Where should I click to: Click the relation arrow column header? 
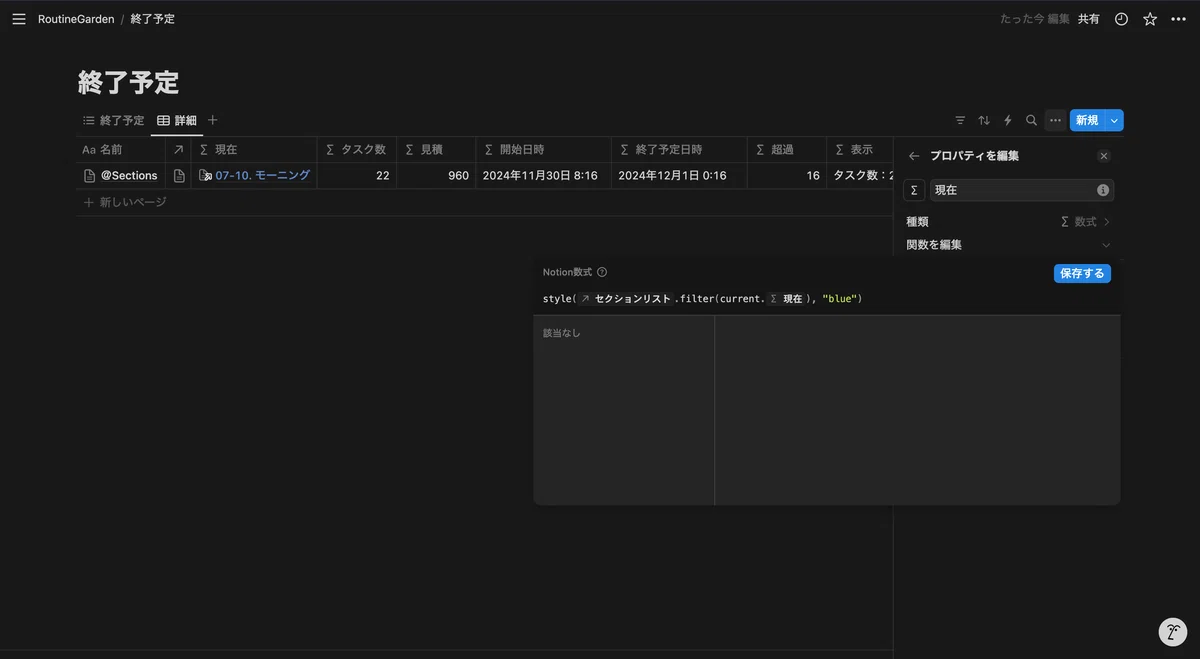tap(179, 149)
